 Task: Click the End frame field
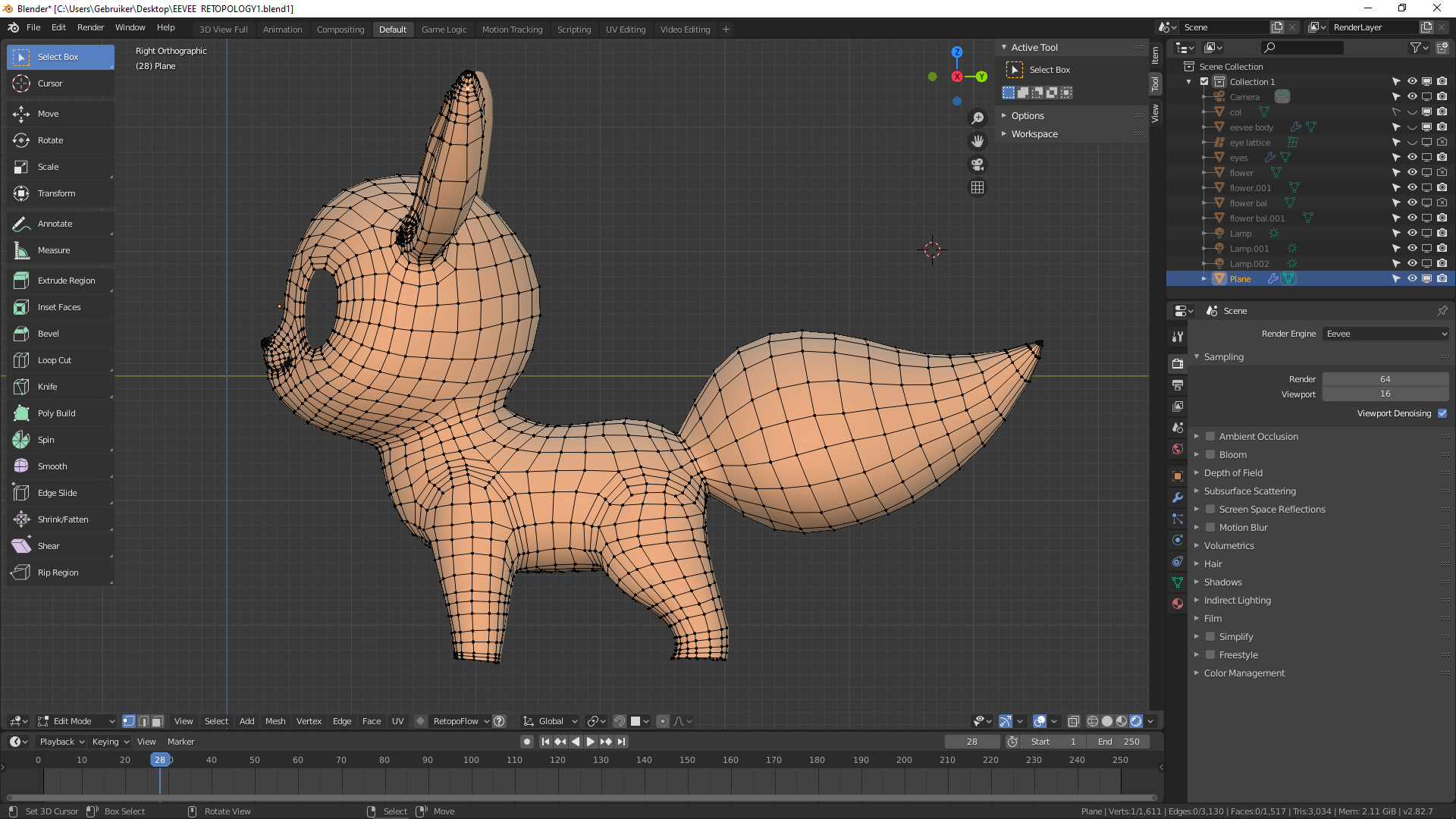[1119, 742]
